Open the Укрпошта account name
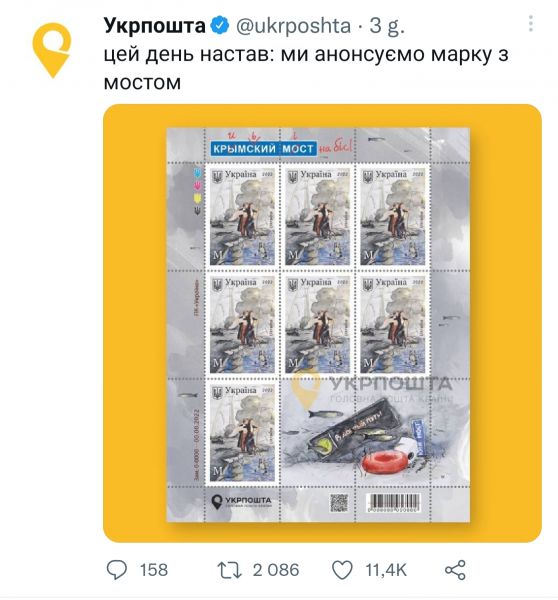558x600 pixels. pos(155,26)
